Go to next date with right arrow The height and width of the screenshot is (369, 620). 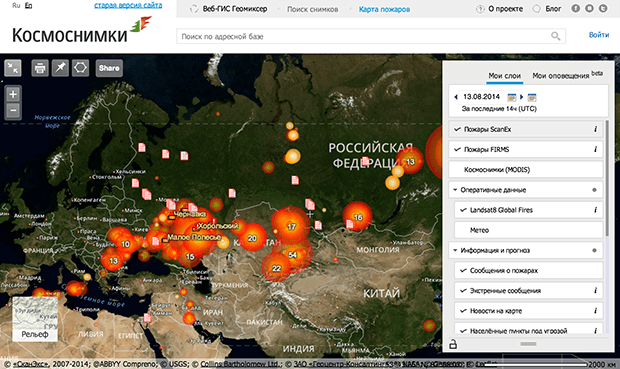point(522,97)
